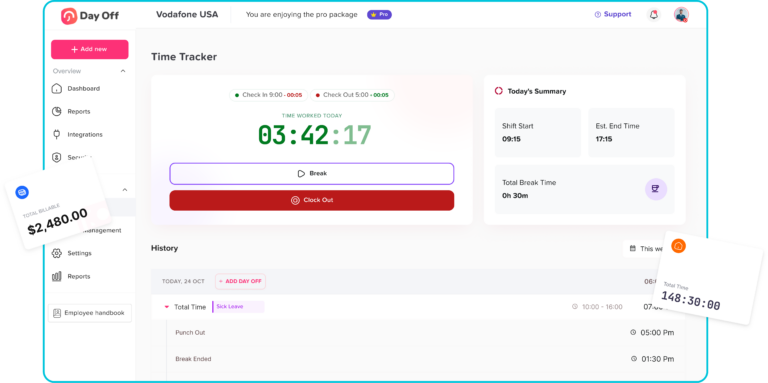
Task: Click the 03:42:17 timer display
Action: [314, 136]
